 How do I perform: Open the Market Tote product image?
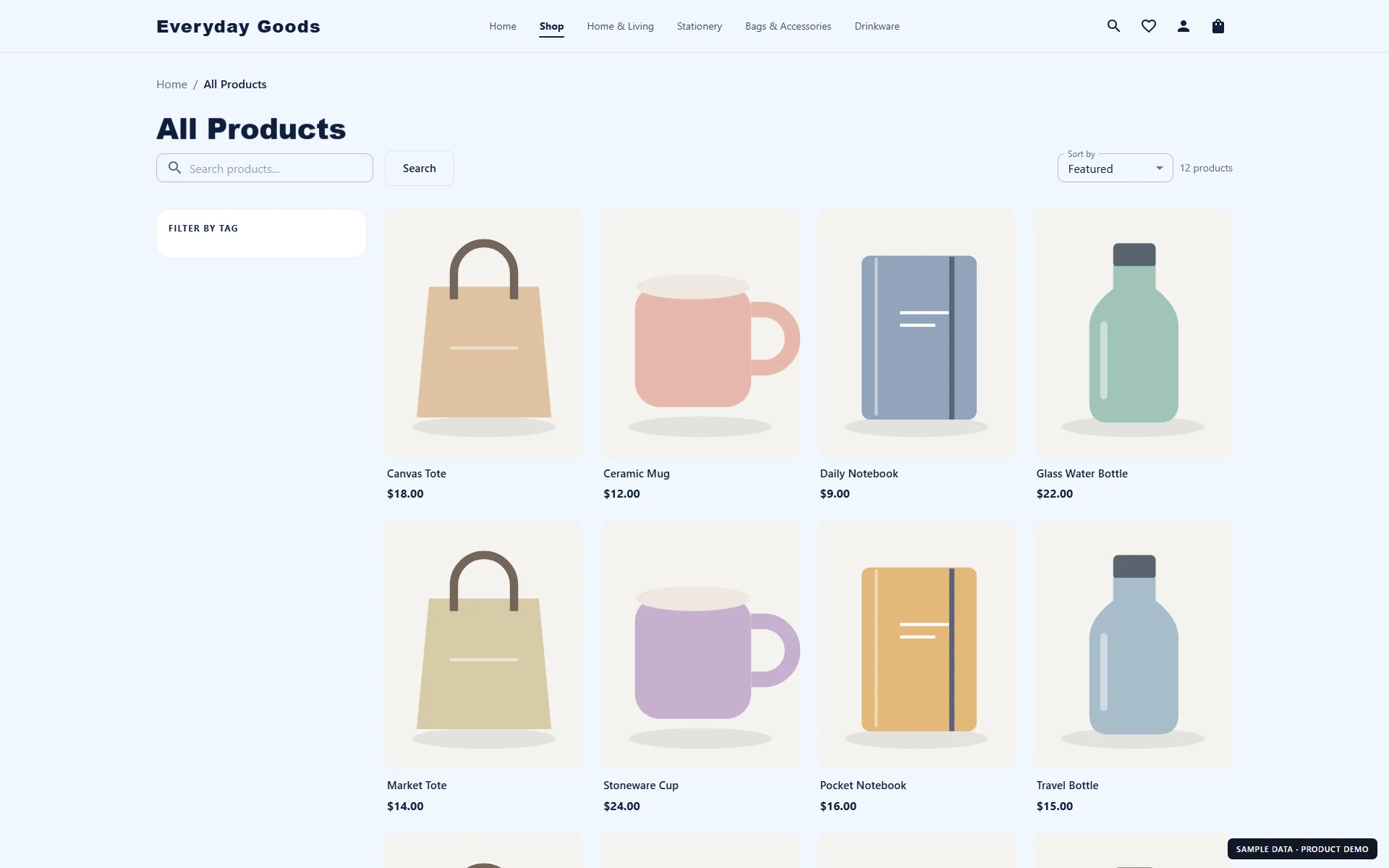(484, 645)
